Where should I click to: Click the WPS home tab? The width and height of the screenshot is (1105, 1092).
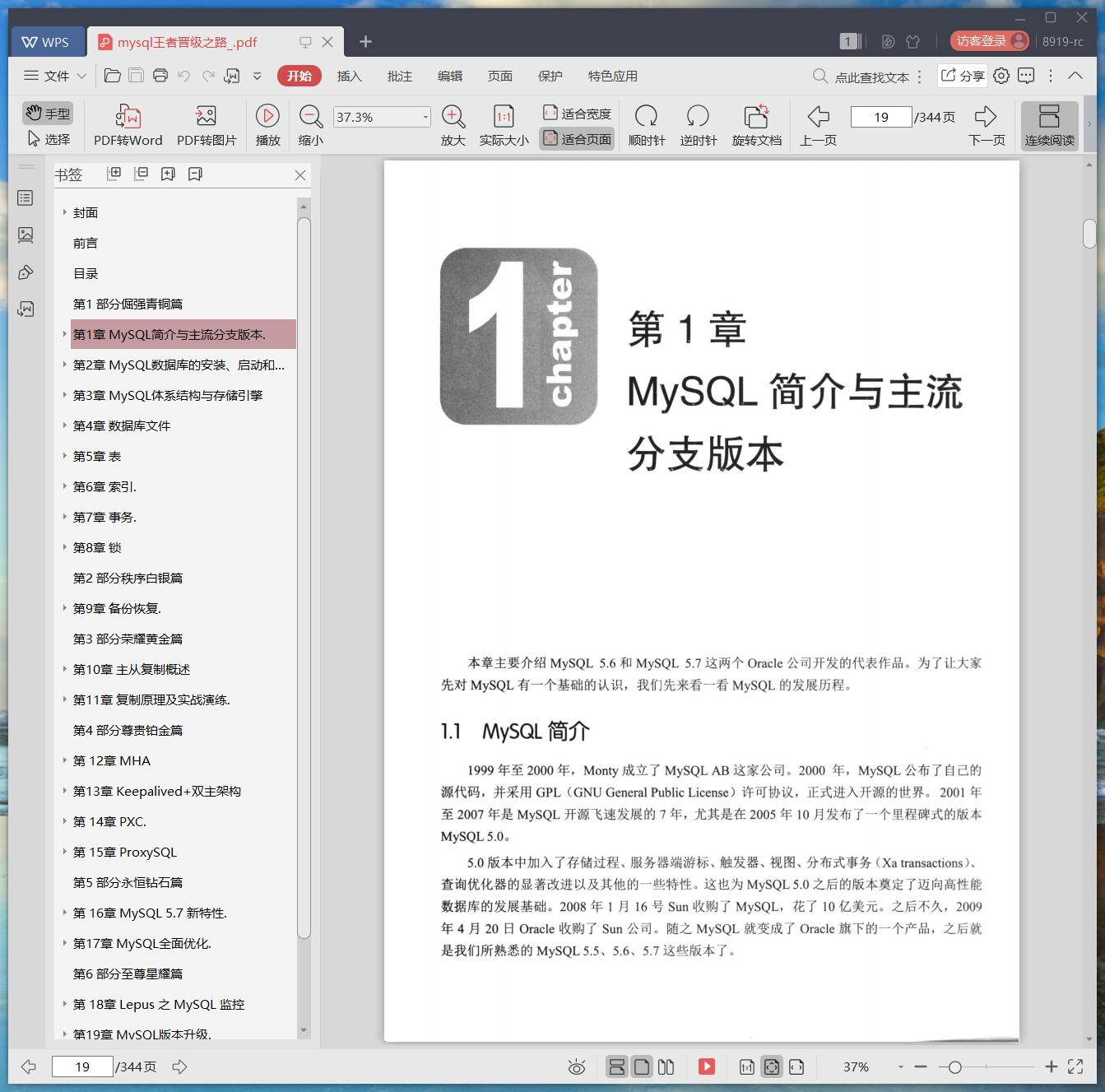pyautogui.click(x=46, y=42)
